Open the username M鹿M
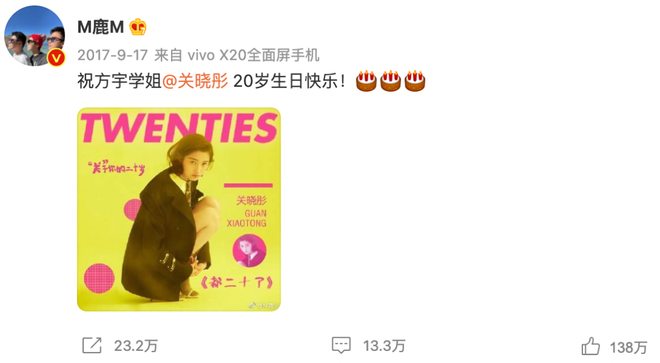This screenshot has height=363, width=660. click(x=101, y=27)
